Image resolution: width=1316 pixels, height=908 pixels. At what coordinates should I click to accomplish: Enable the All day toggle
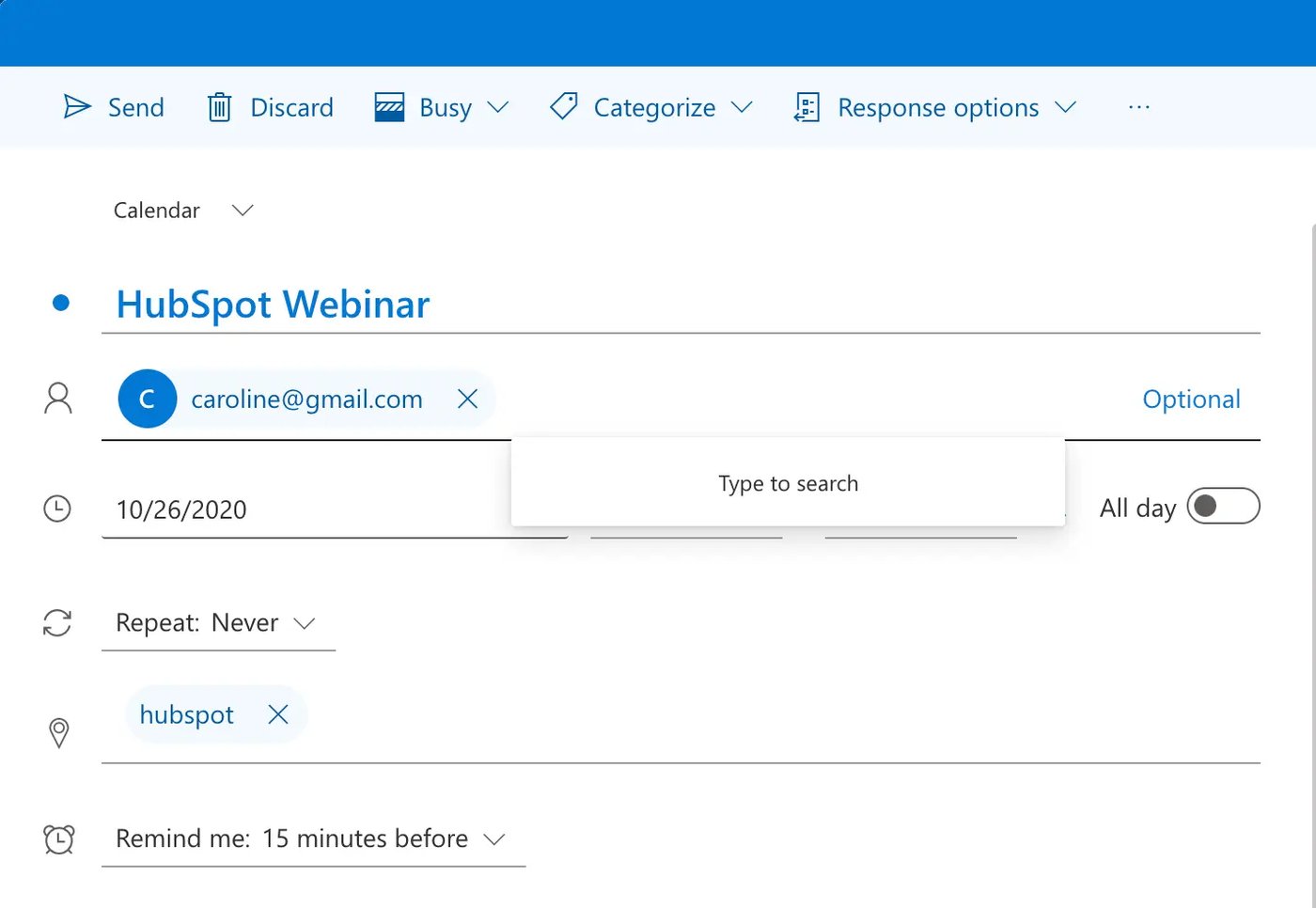tap(1223, 506)
